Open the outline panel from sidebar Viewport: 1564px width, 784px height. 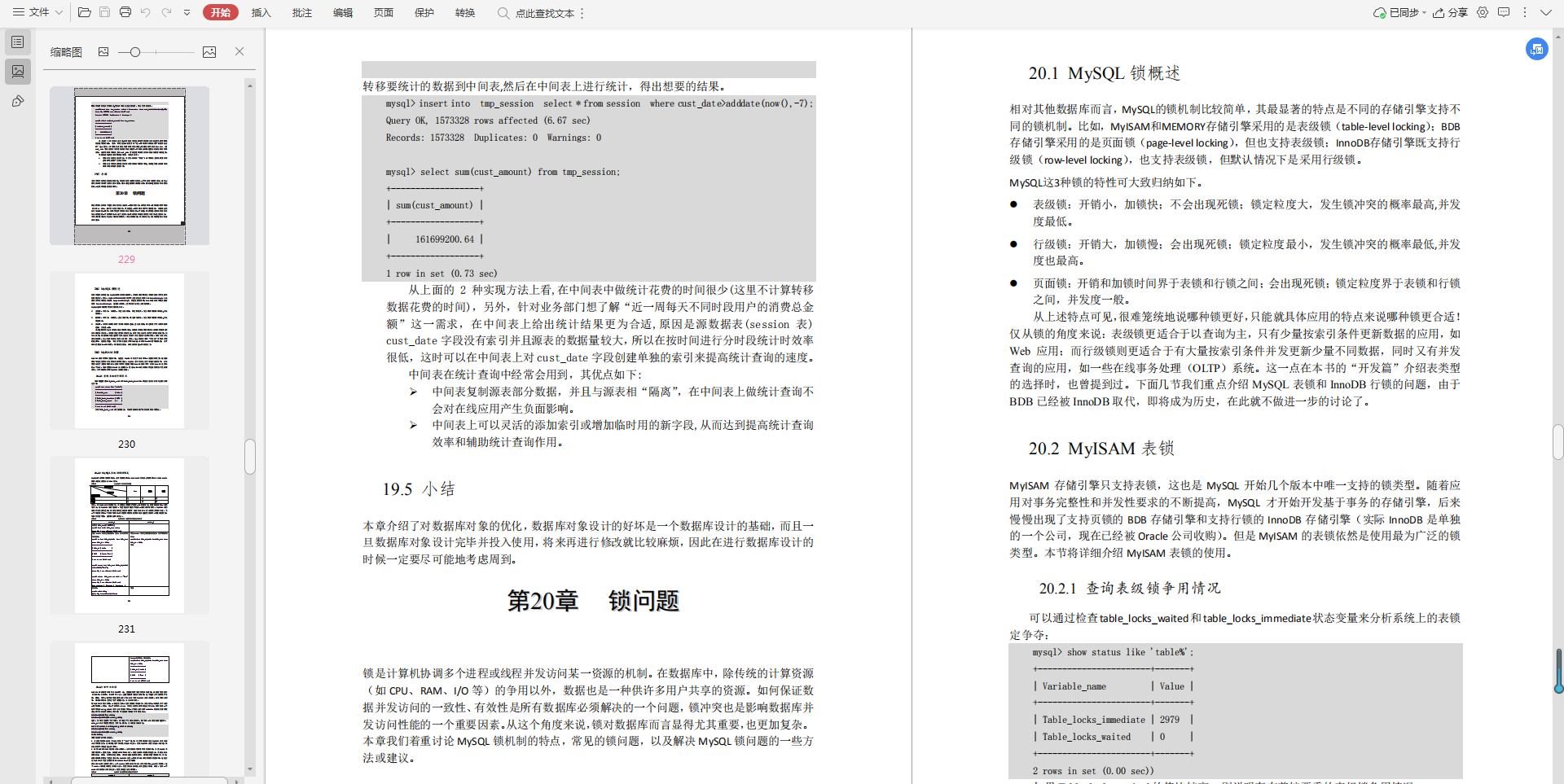click(x=17, y=42)
